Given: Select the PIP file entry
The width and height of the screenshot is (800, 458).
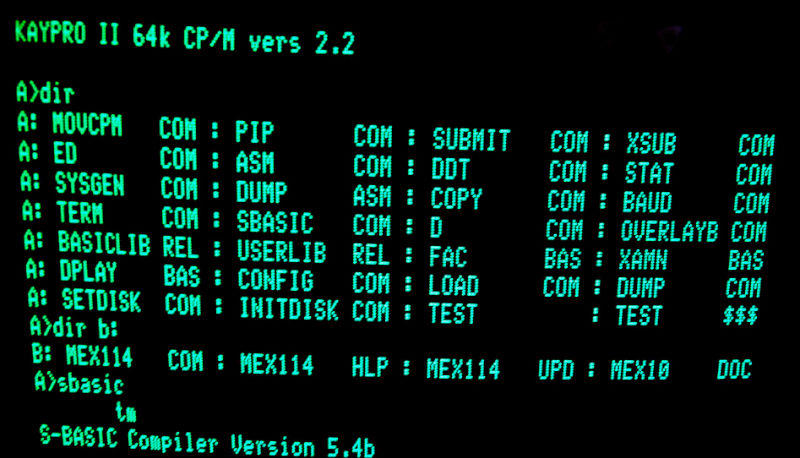Looking at the screenshot, I should [254, 132].
